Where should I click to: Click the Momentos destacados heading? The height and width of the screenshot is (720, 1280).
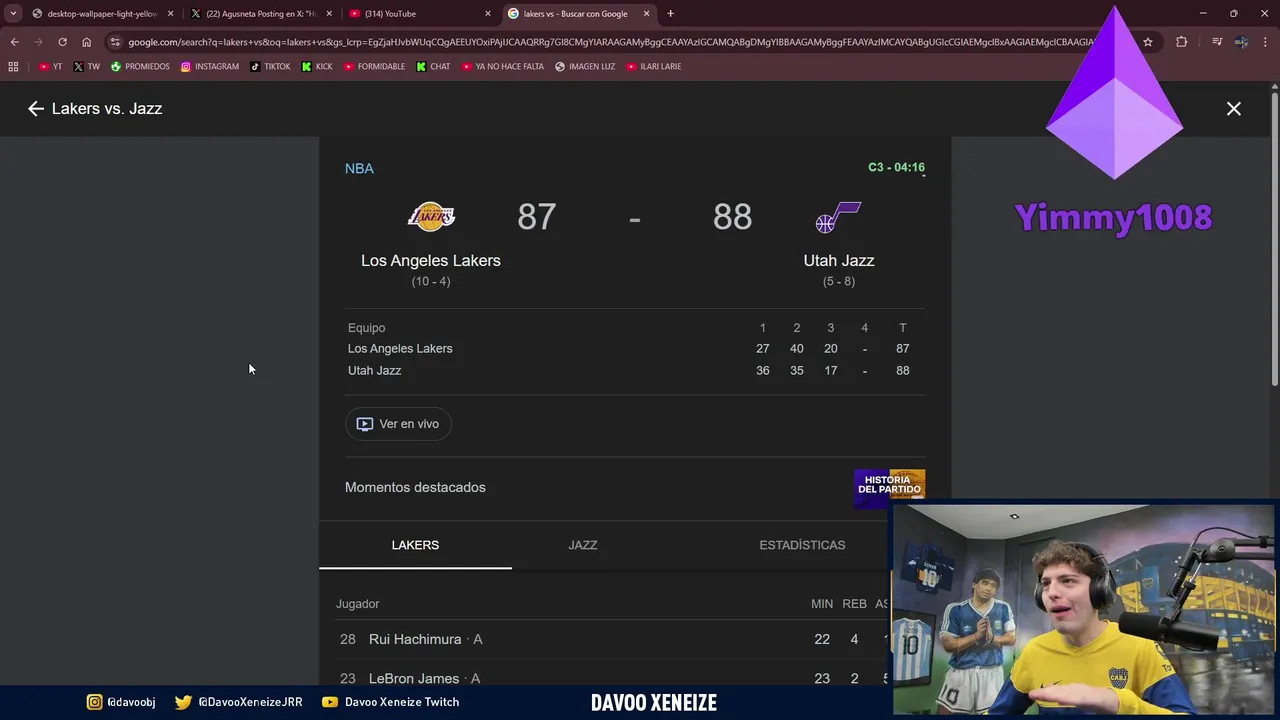(415, 487)
